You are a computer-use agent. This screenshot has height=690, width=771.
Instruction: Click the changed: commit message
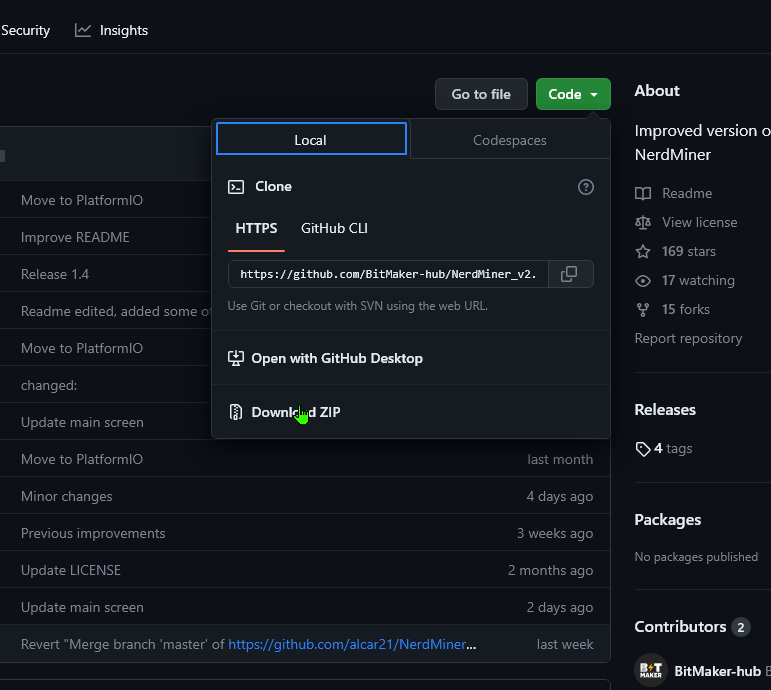pos(49,385)
